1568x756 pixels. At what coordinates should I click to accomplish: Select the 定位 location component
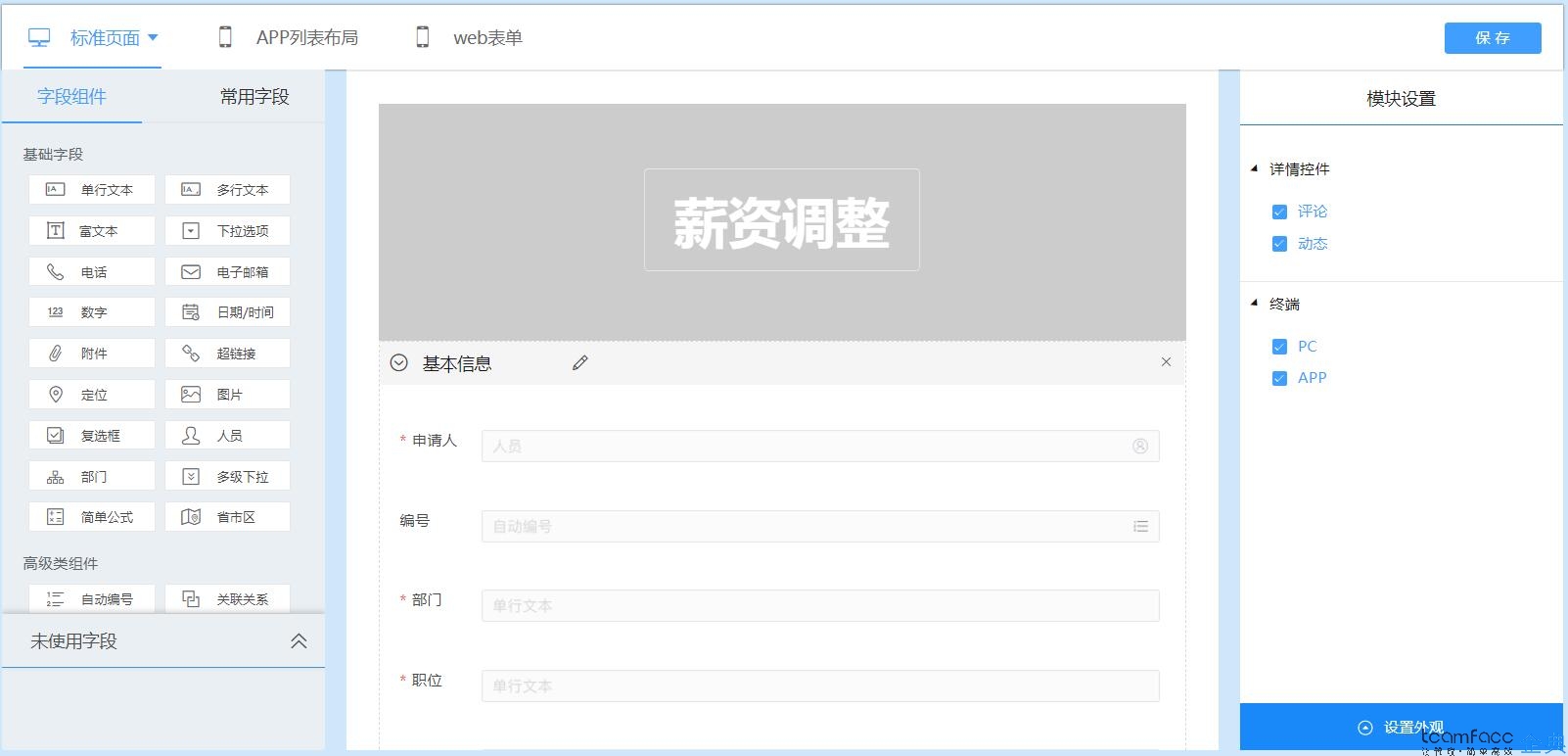click(x=92, y=395)
